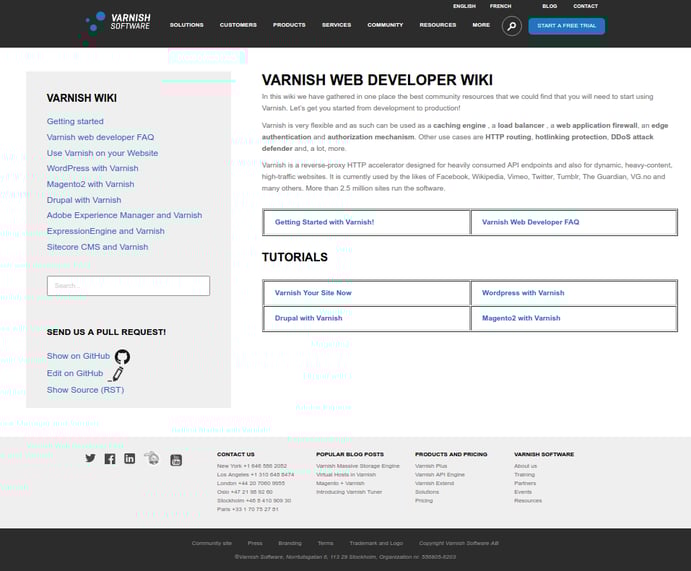The width and height of the screenshot is (691, 571).
Task: Click Show on GitHub link
Action: pyautogui.click(x=78, y=356)
